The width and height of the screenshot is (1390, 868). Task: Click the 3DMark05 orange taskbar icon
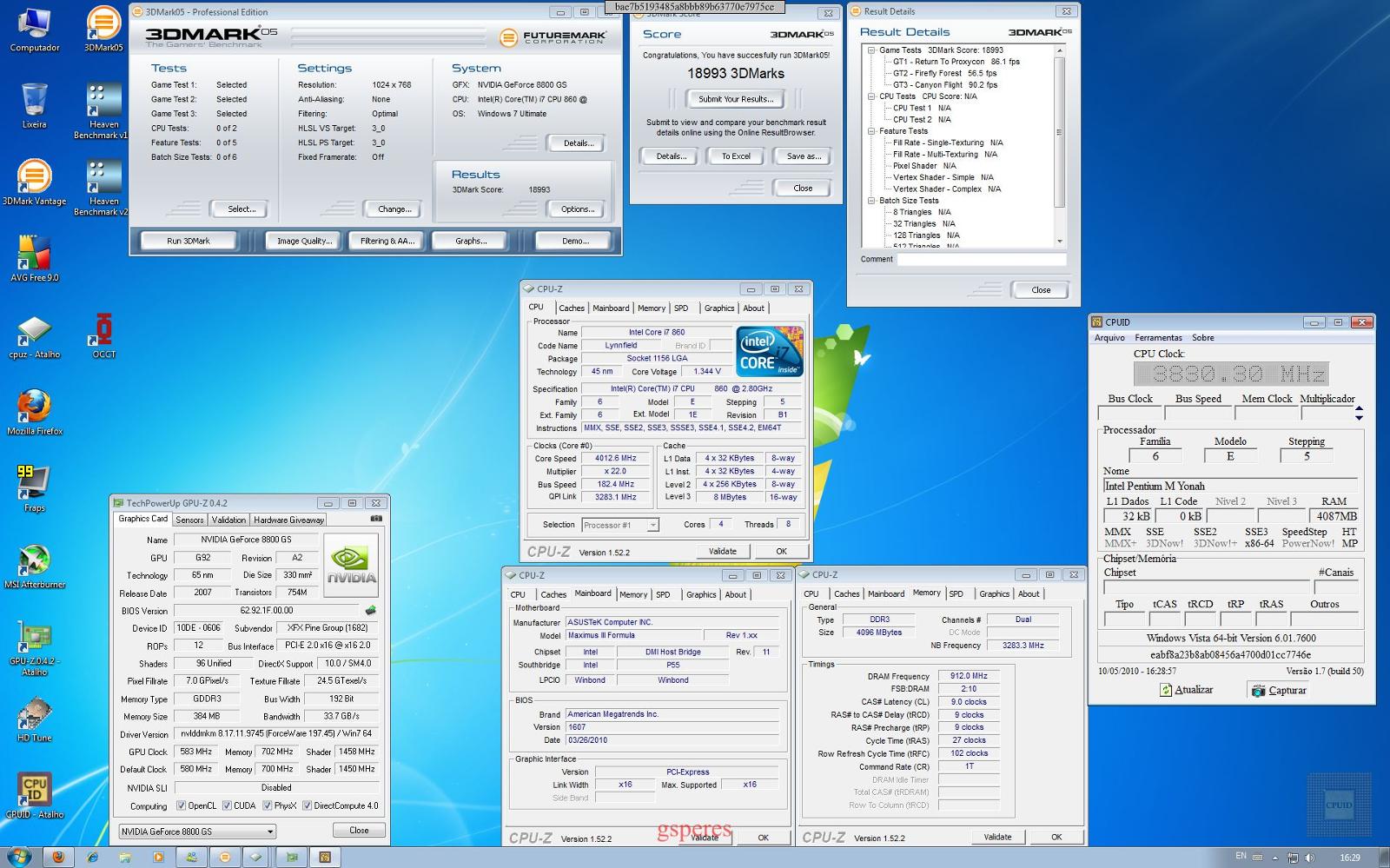tap(225, 857)
